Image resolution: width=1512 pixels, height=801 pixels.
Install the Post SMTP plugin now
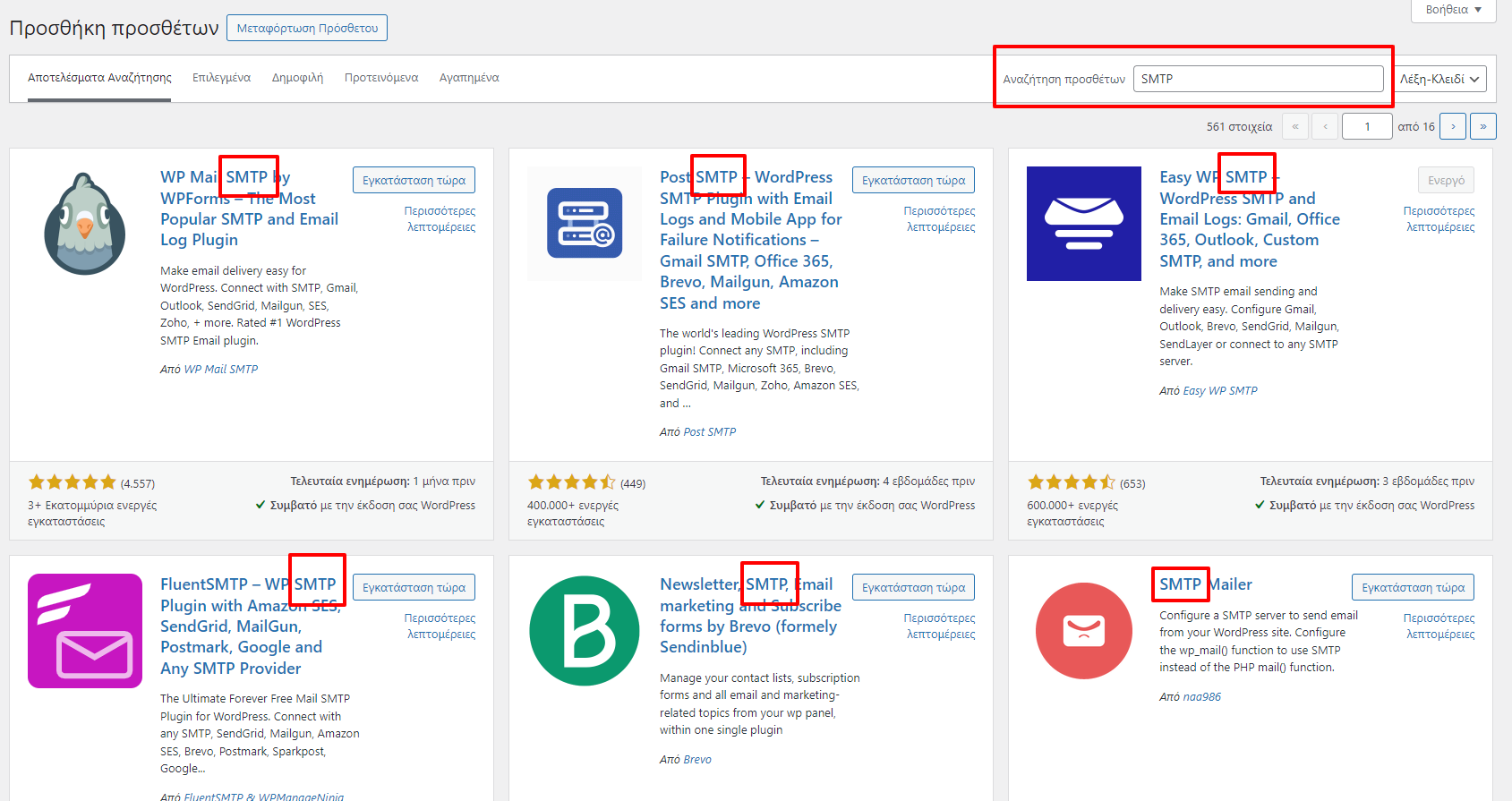coord(913,180)
